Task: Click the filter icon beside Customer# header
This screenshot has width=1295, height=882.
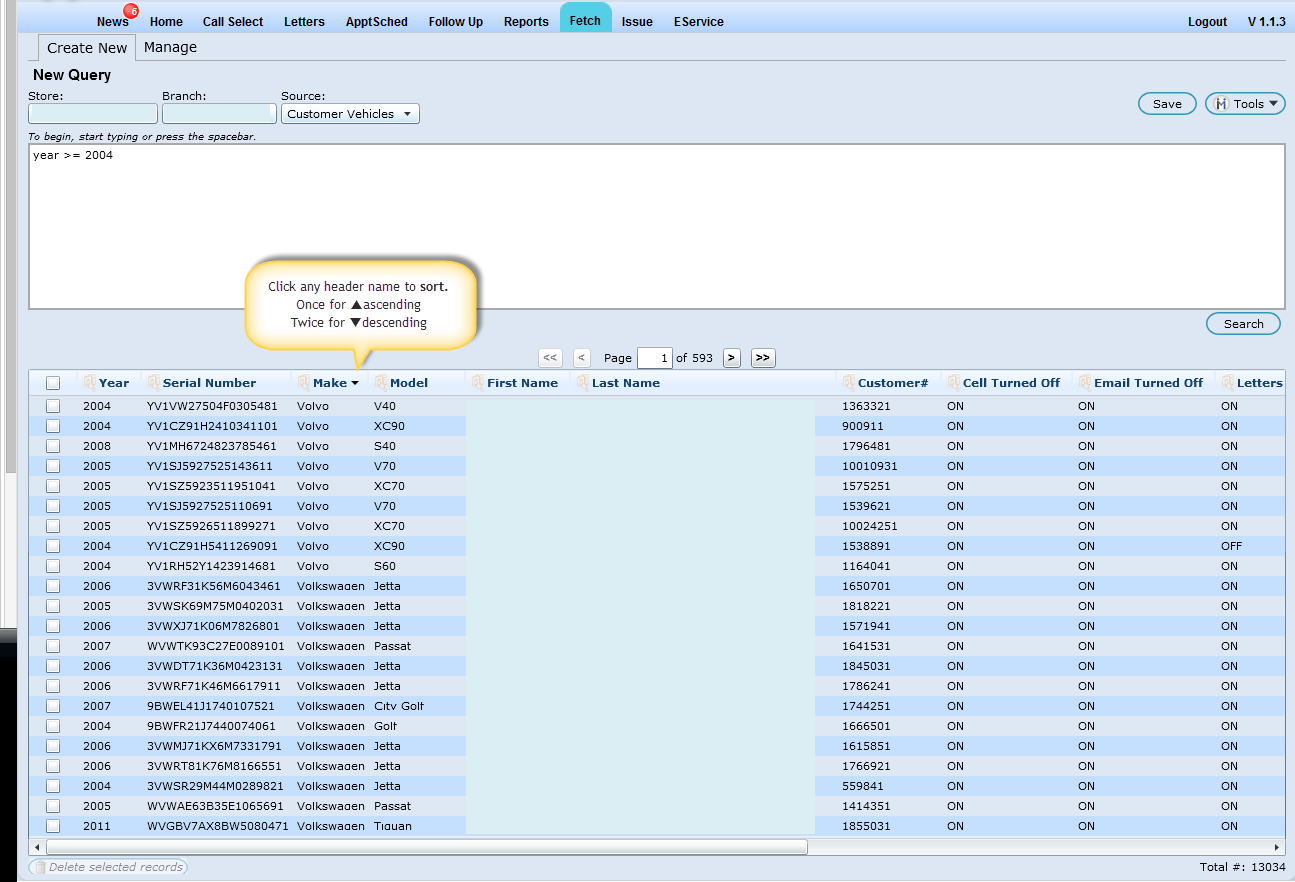Action: [x=848, y=383]
